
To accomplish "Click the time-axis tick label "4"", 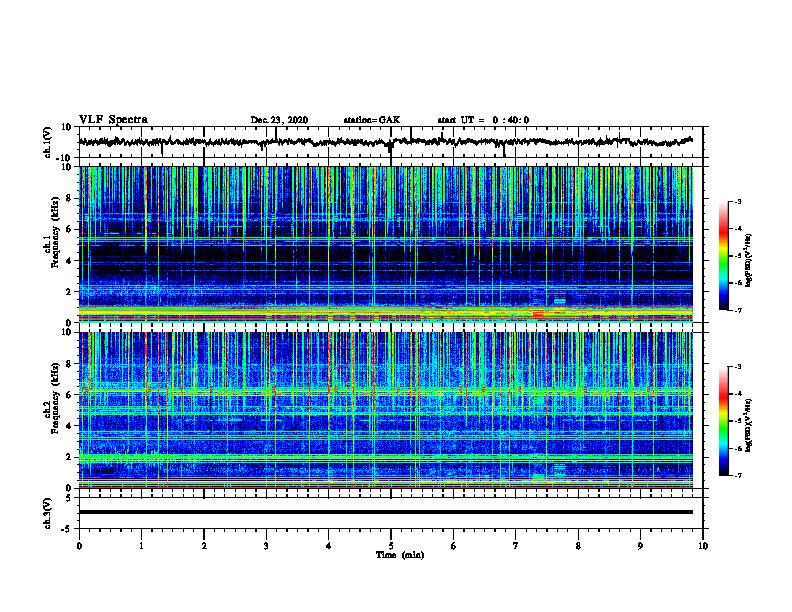I will point(328,546).
